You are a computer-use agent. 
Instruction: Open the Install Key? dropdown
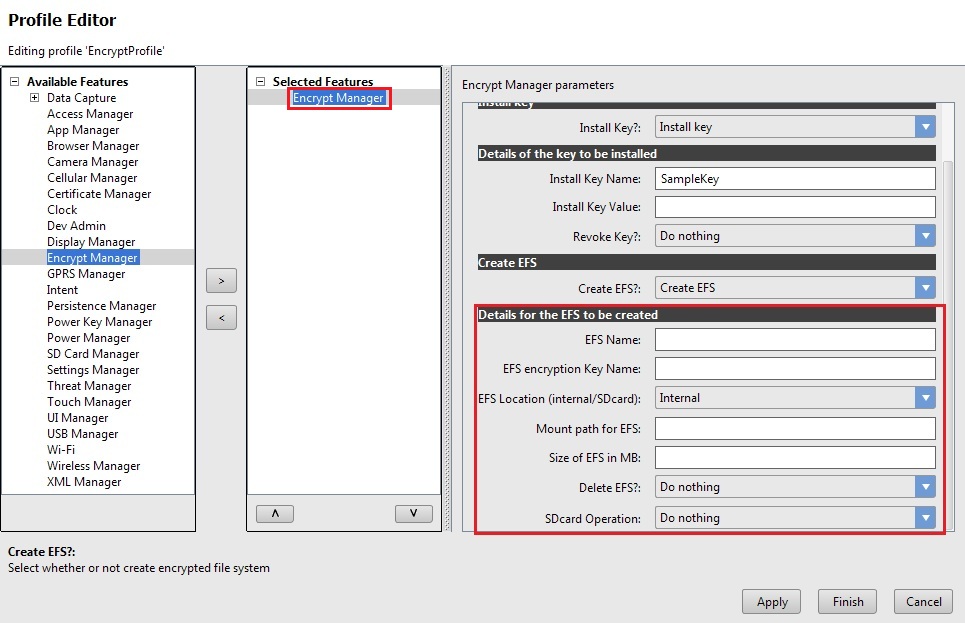coord(925,127)
